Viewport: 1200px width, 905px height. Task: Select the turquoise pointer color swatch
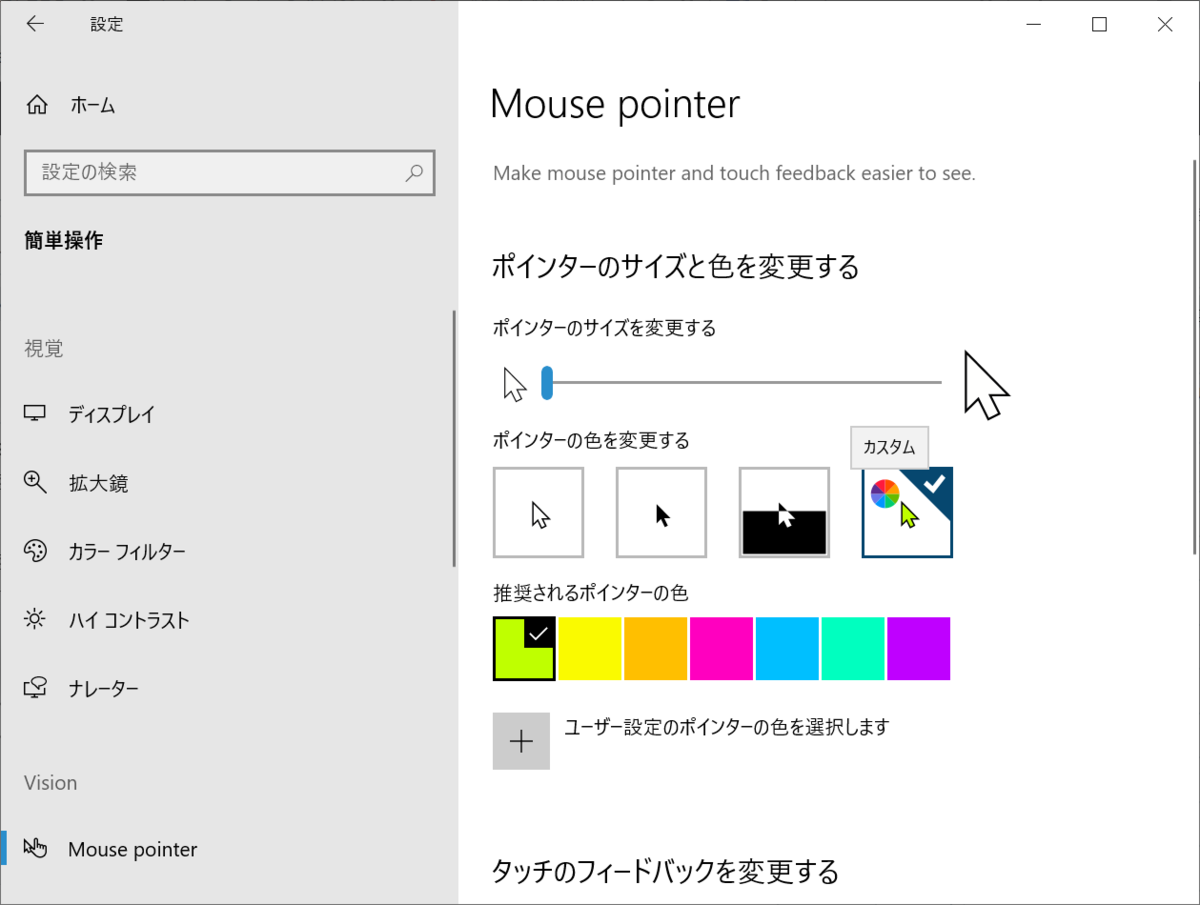pos(853,649)
